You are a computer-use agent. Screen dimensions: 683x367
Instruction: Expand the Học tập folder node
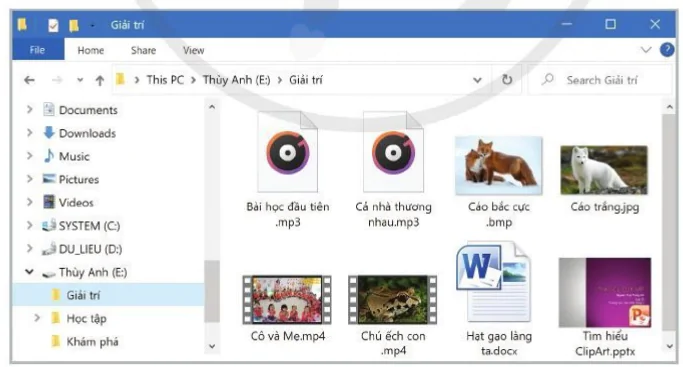tap(37, 318)
